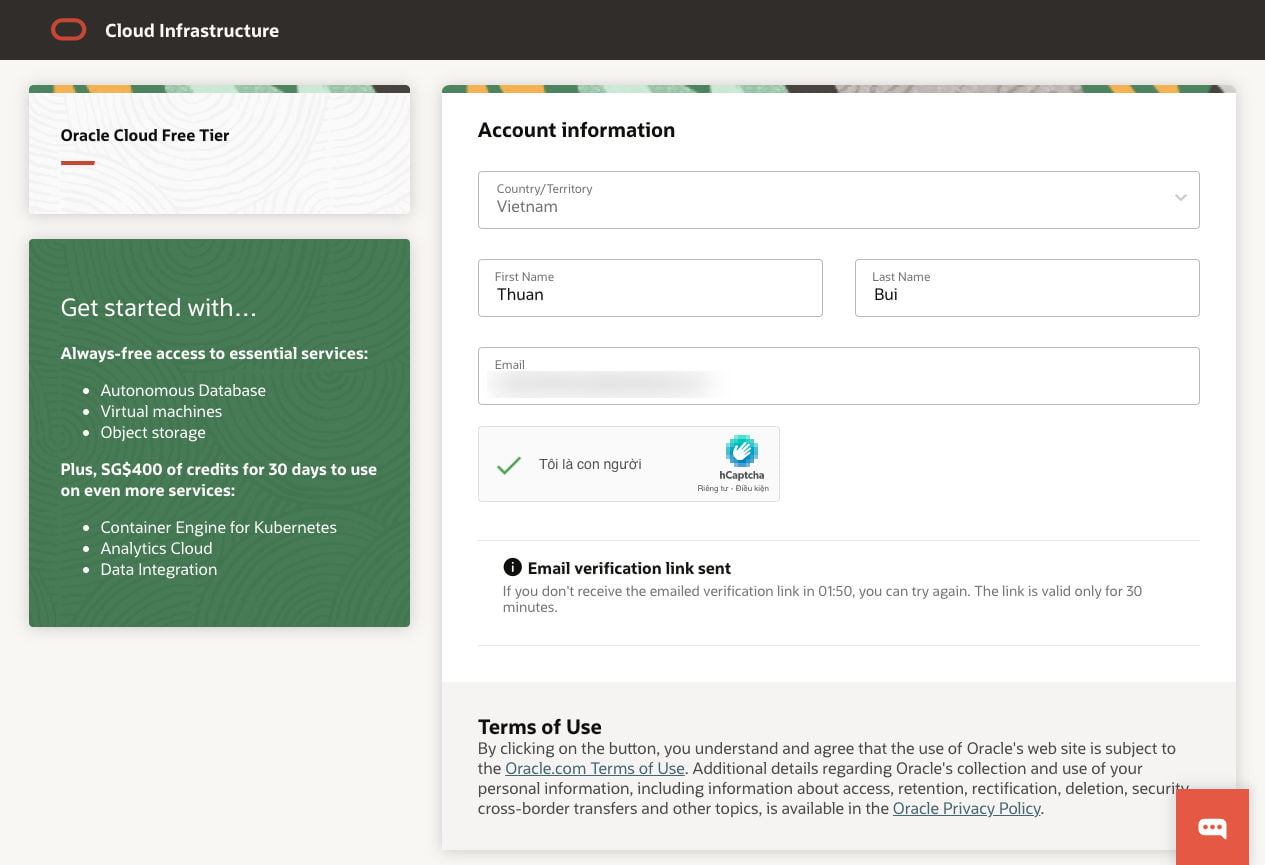Screen dimensions: 1265x865
Task: Open the Country/Territory dropdown
Action: pyautogui.click(x=838, y=200)
